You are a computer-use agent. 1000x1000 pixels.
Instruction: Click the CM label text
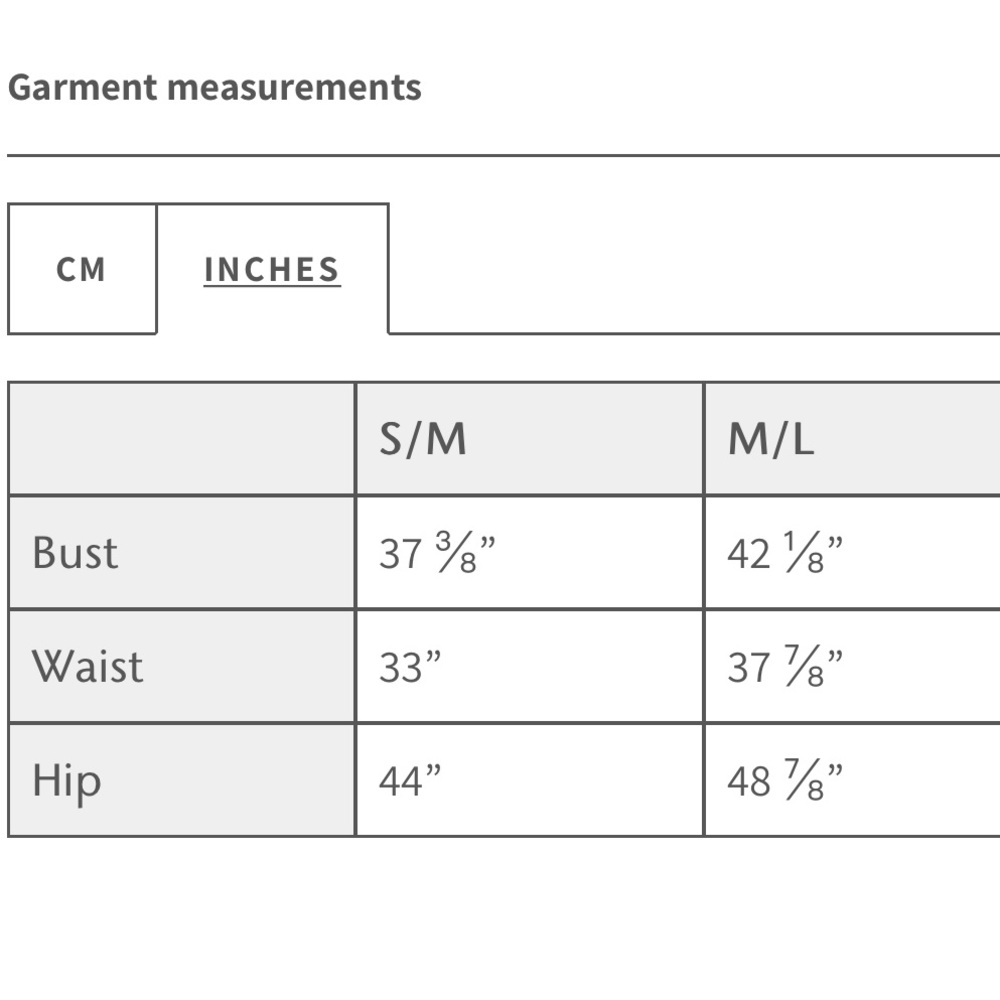pyautogui.click(x=81, y=270)
